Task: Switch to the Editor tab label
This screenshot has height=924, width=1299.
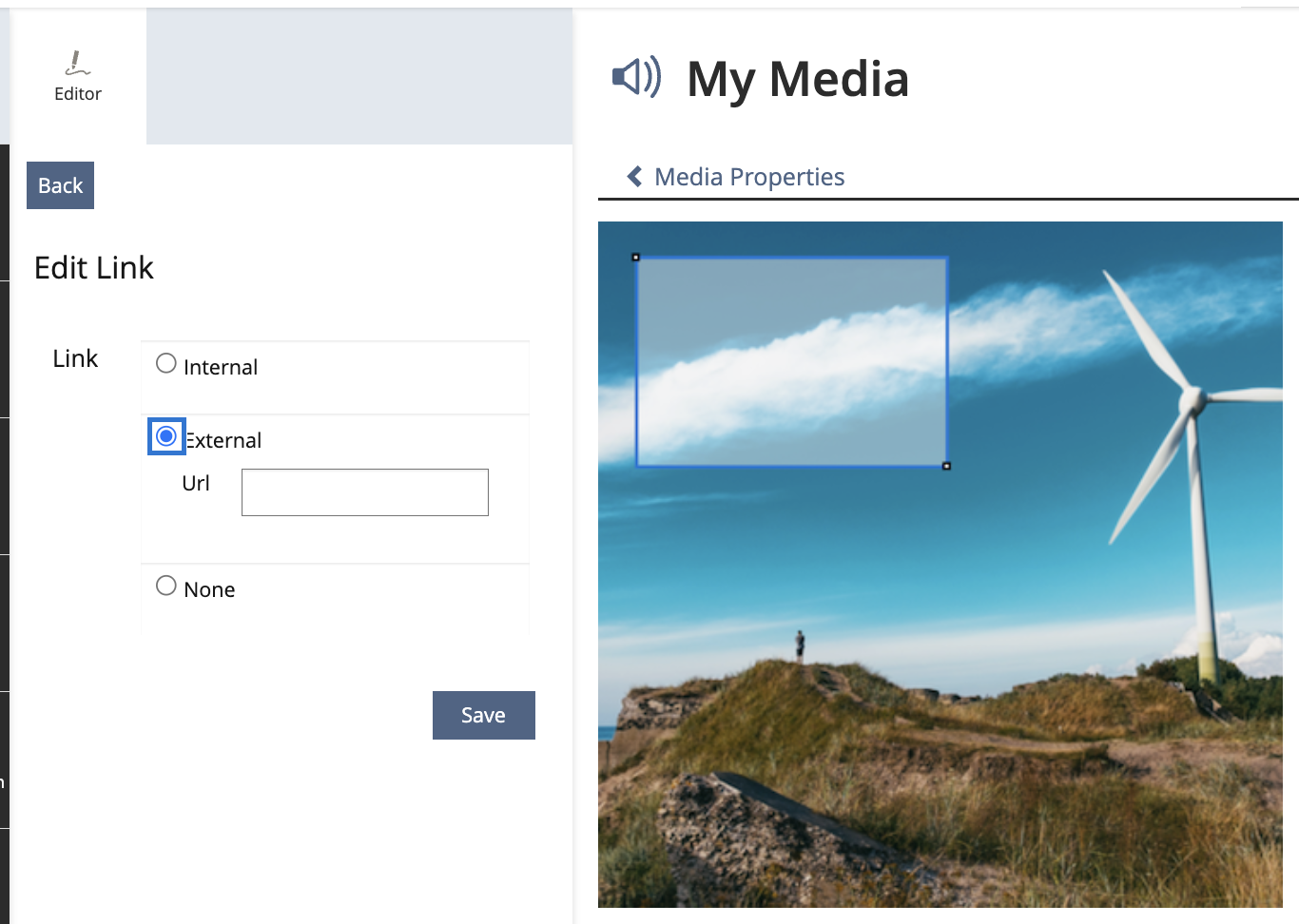Action: [x=78, y=94]
